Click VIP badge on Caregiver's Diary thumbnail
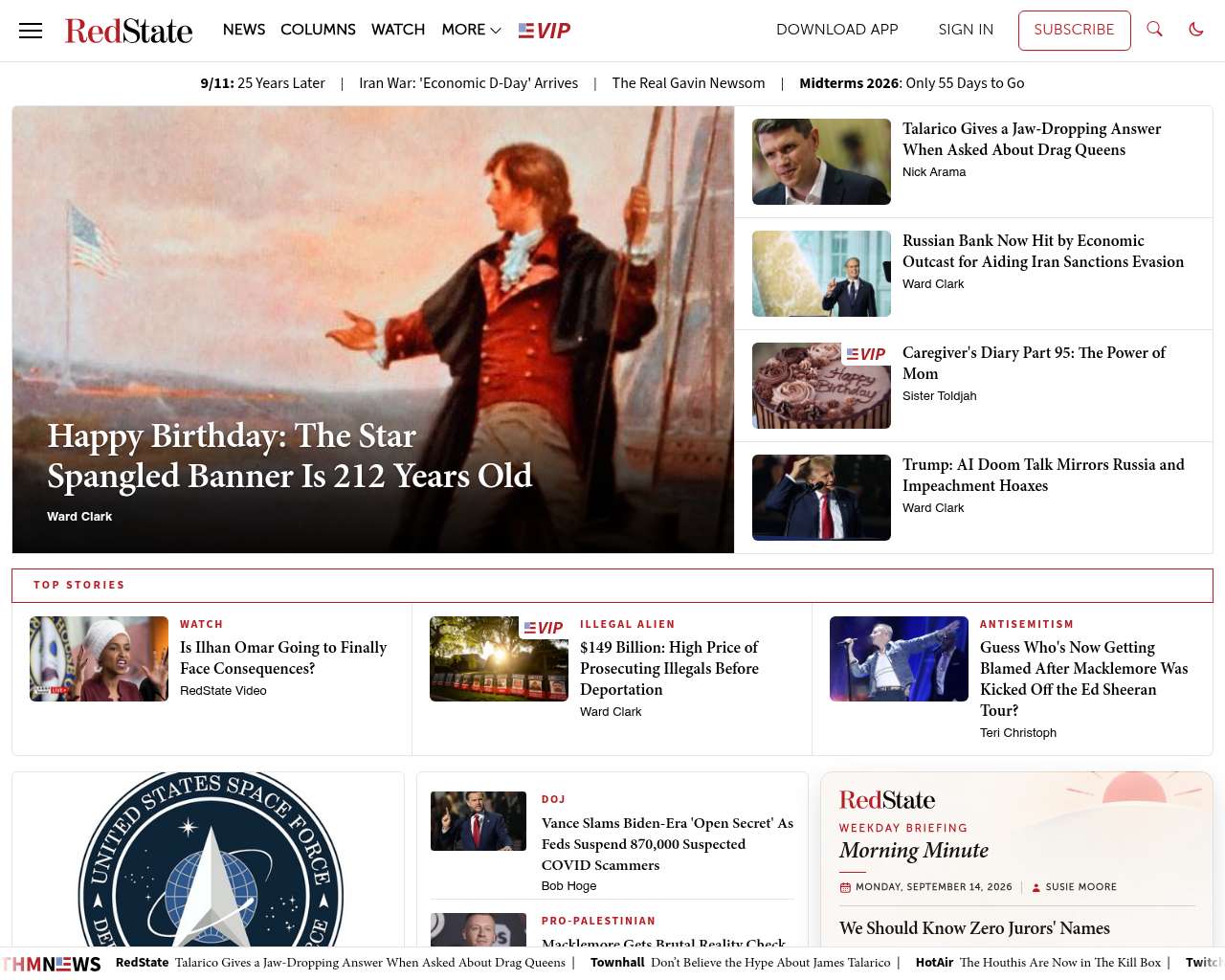The image size is (1225, 980). [866, 354]
